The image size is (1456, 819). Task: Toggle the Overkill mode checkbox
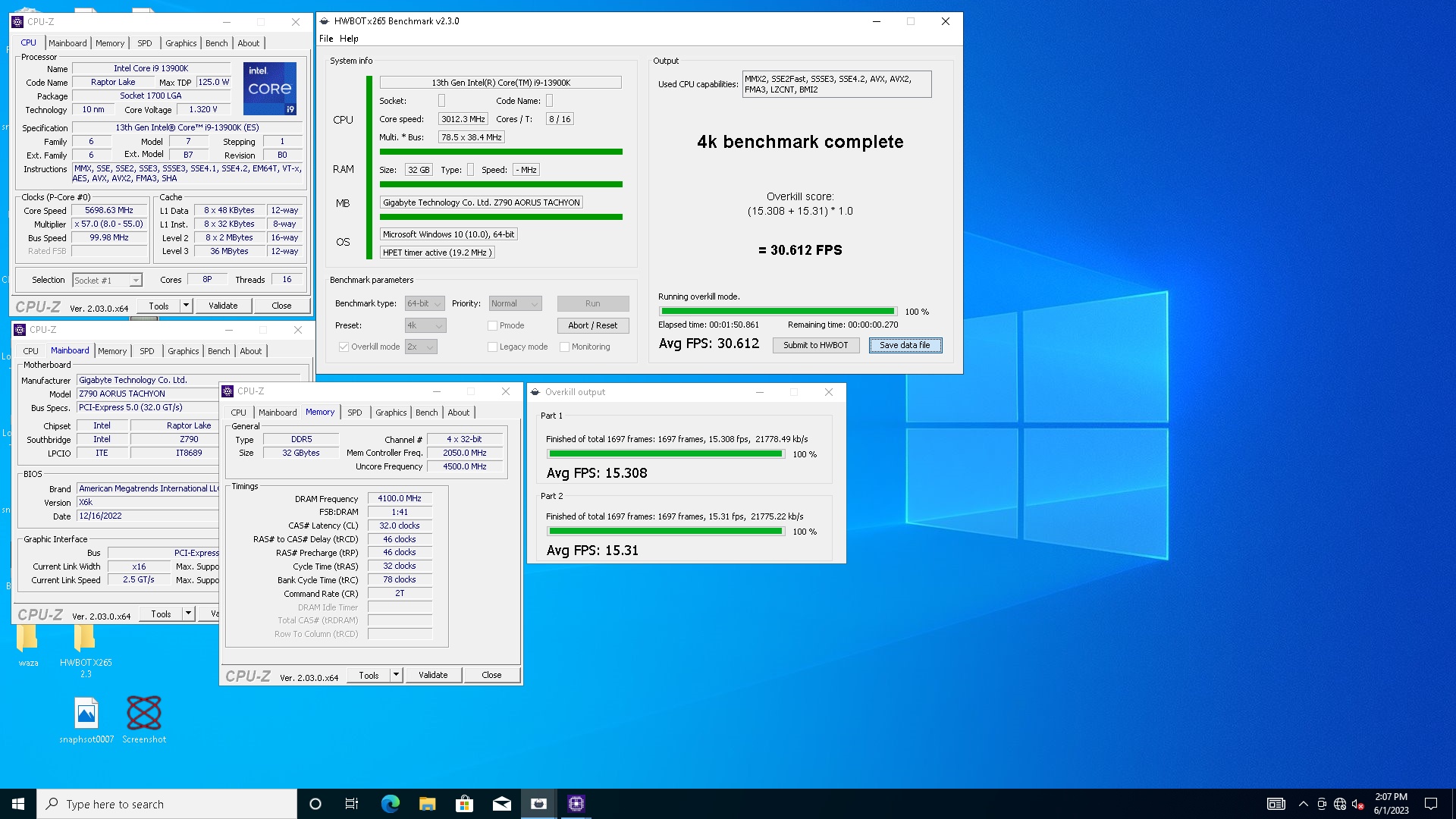(344, 347)
